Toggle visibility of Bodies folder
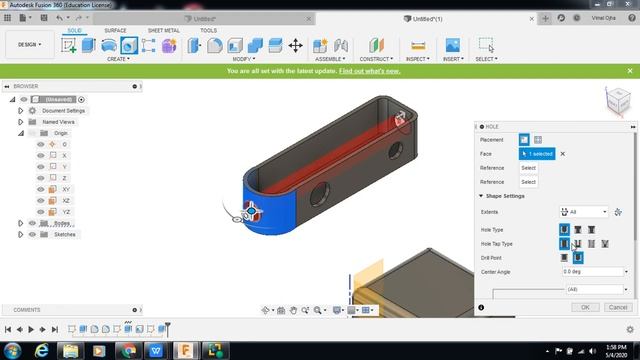This screenshot has height=360, width=640. [x=32, y=223]
